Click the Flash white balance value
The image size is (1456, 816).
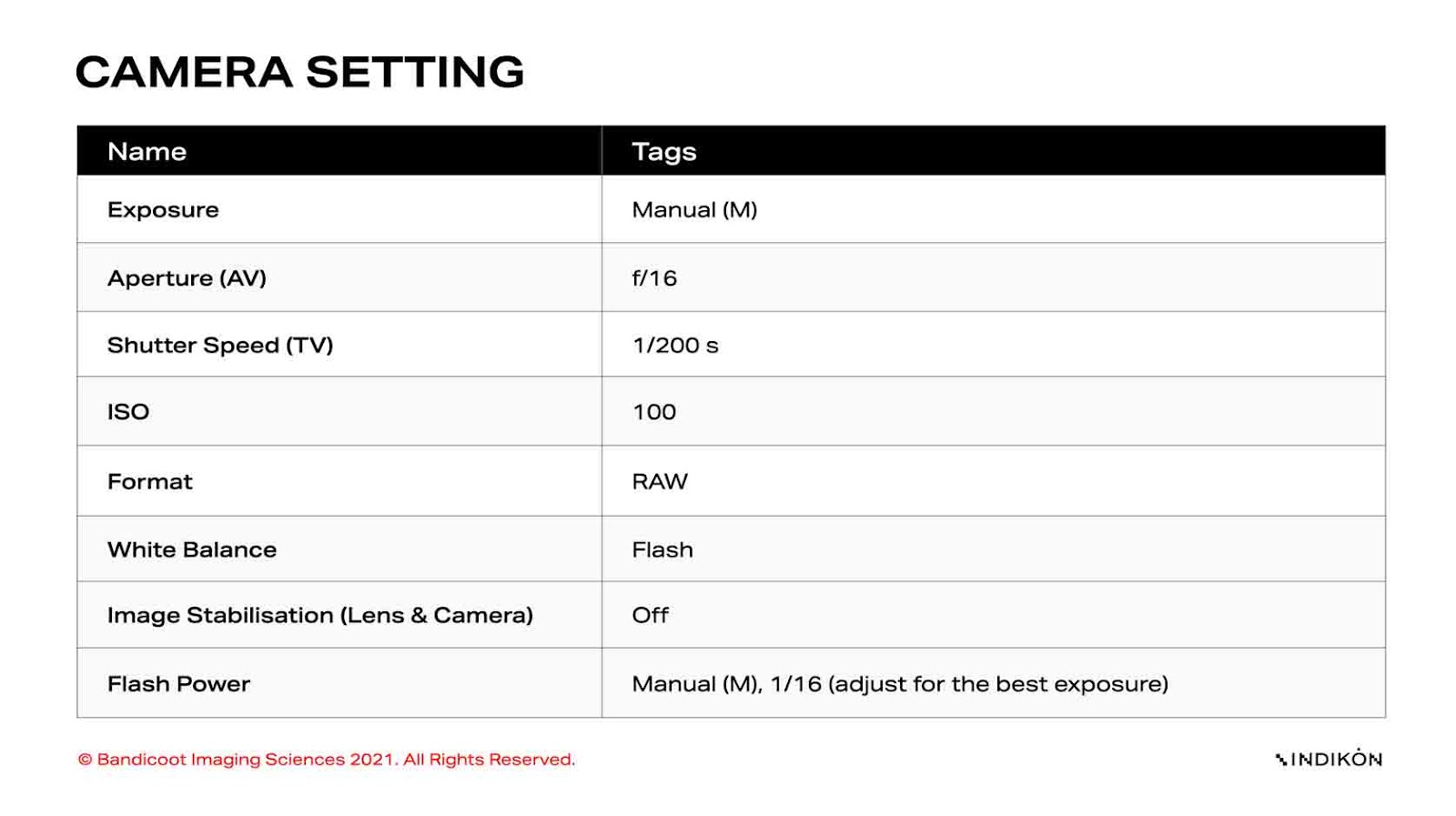(x=662, y=549)
